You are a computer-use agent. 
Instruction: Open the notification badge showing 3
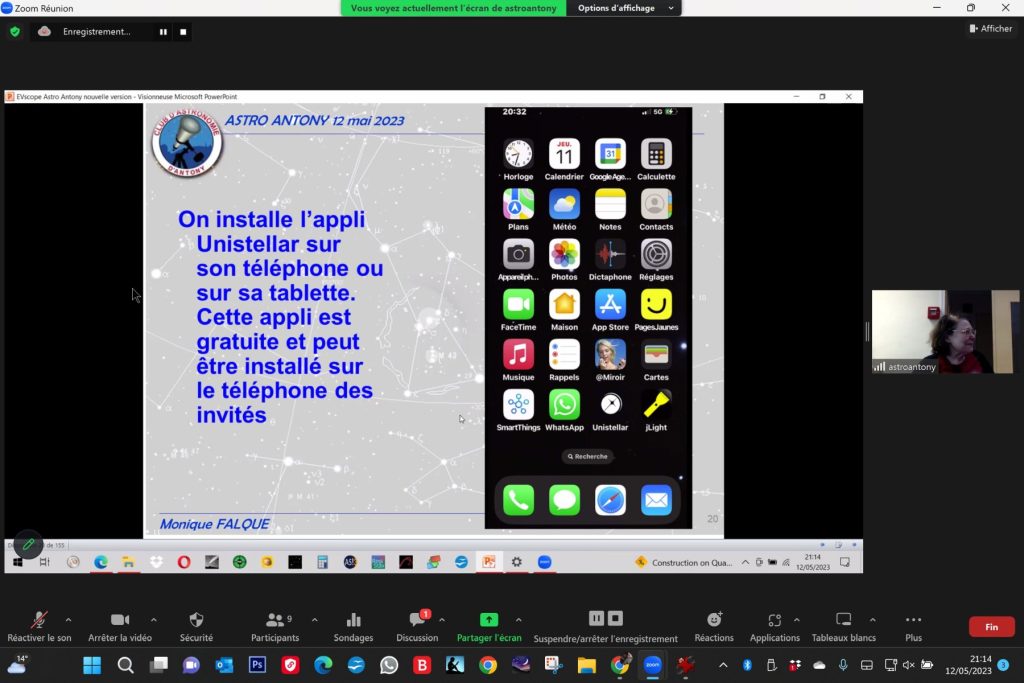(x=1004, y=665)
